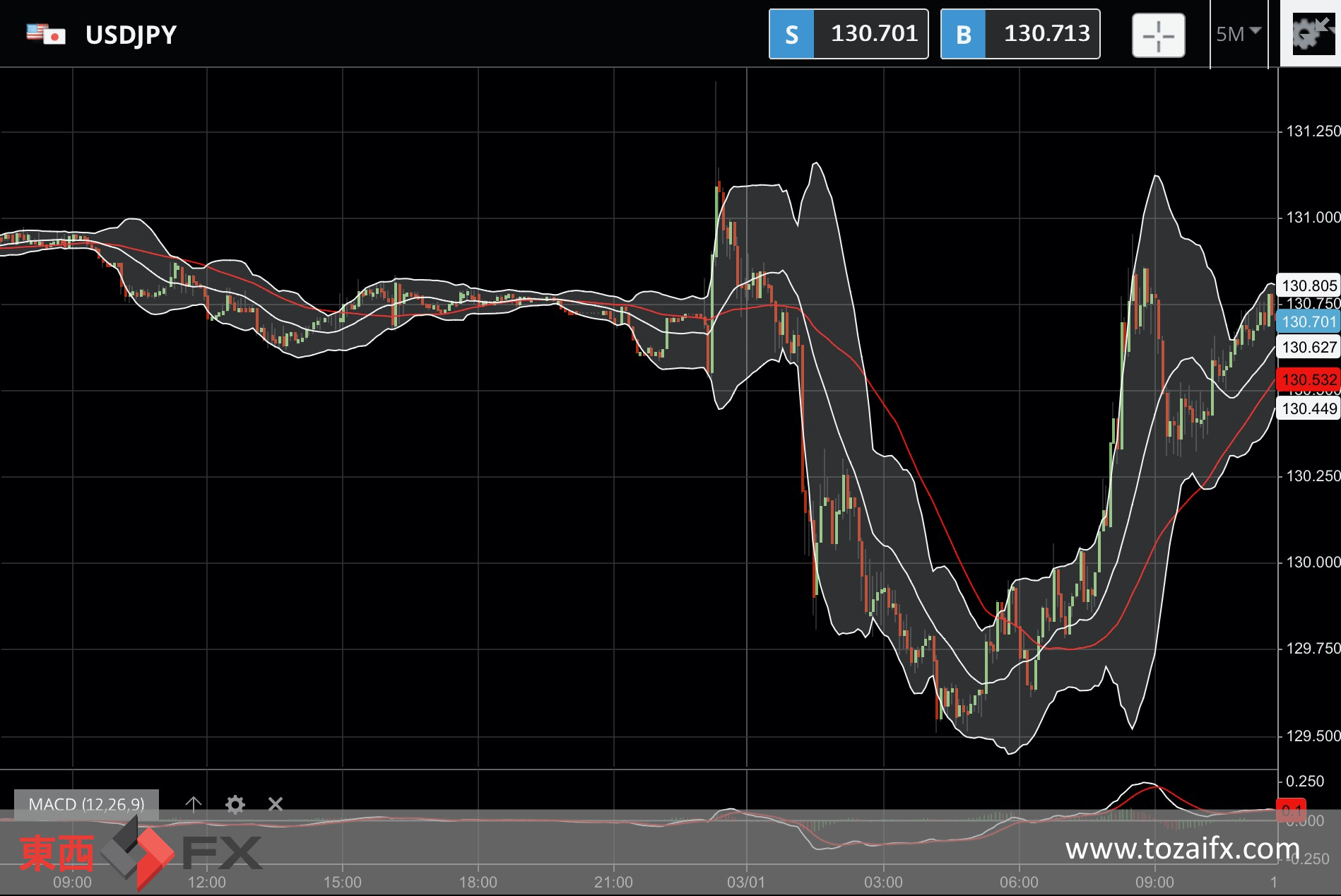
Task: Open the www.tozaifx.com link
Action: (x=1182, y=849)
